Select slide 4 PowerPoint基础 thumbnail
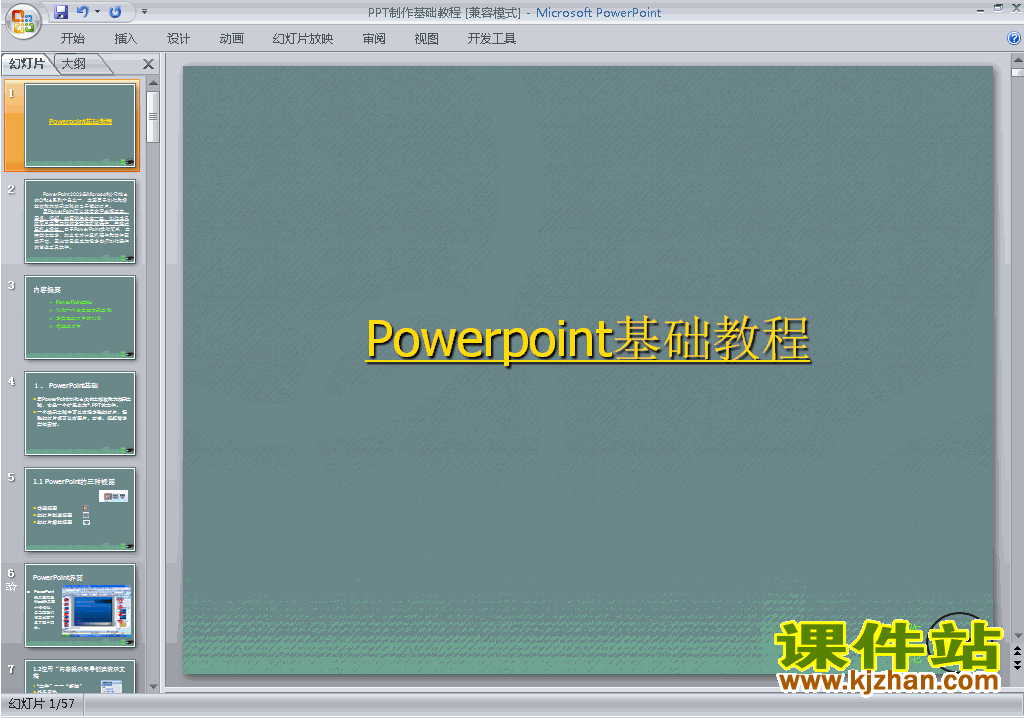 [x=80, y=414]
